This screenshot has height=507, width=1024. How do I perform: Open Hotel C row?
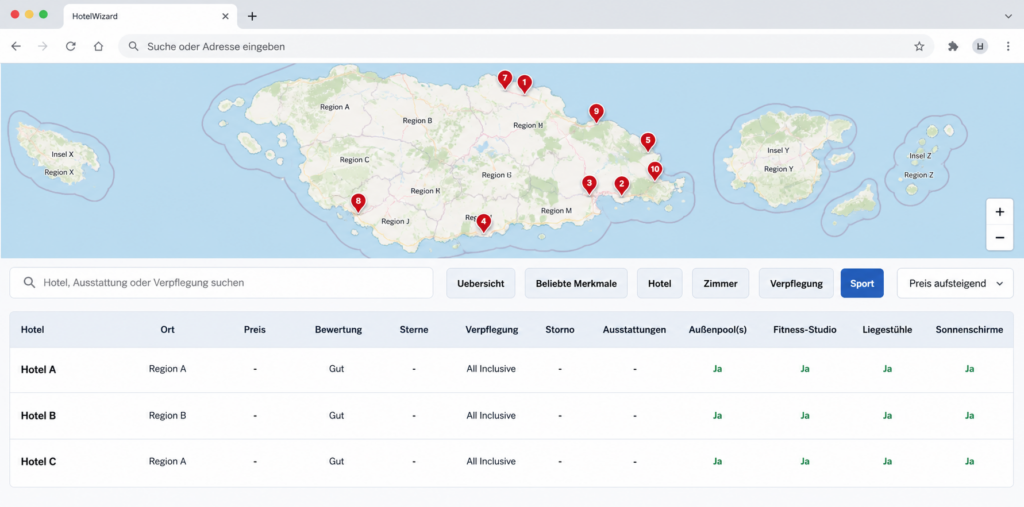[511, 462]
